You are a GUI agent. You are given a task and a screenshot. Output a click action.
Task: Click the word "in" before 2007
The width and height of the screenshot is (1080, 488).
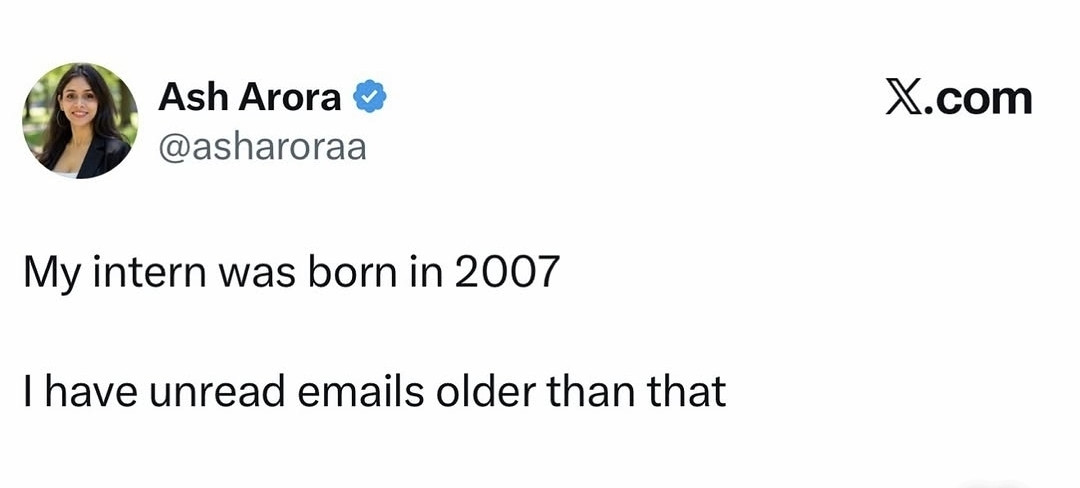(421, 273)
